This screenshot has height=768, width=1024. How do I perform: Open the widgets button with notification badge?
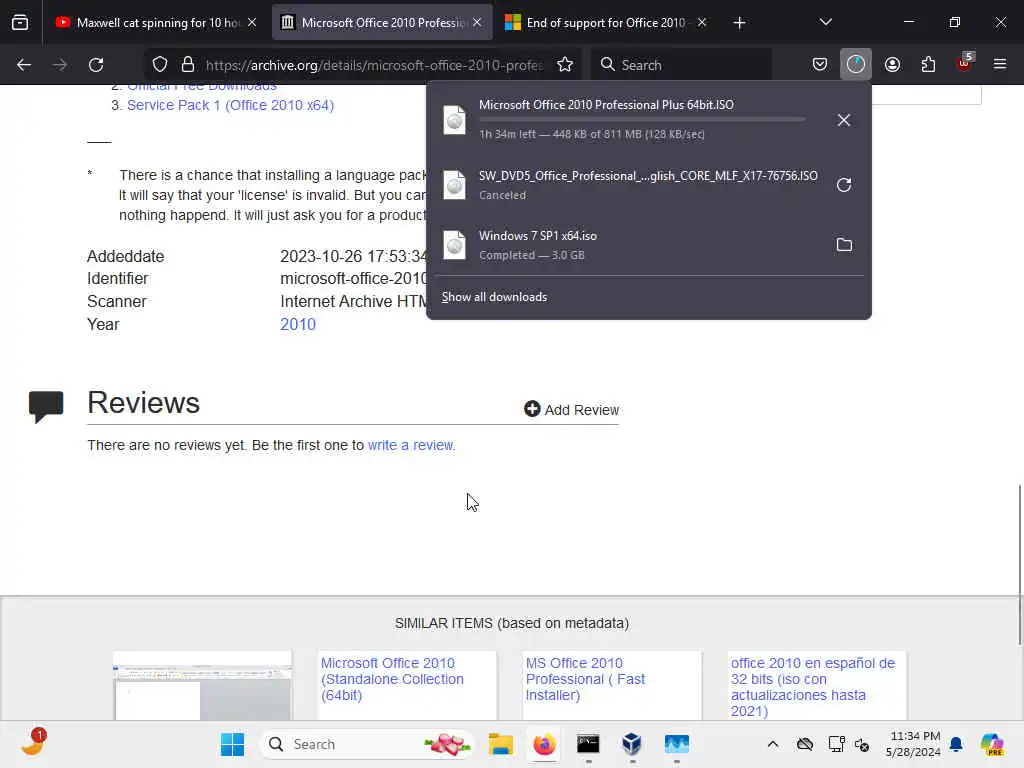pos(33,743)
